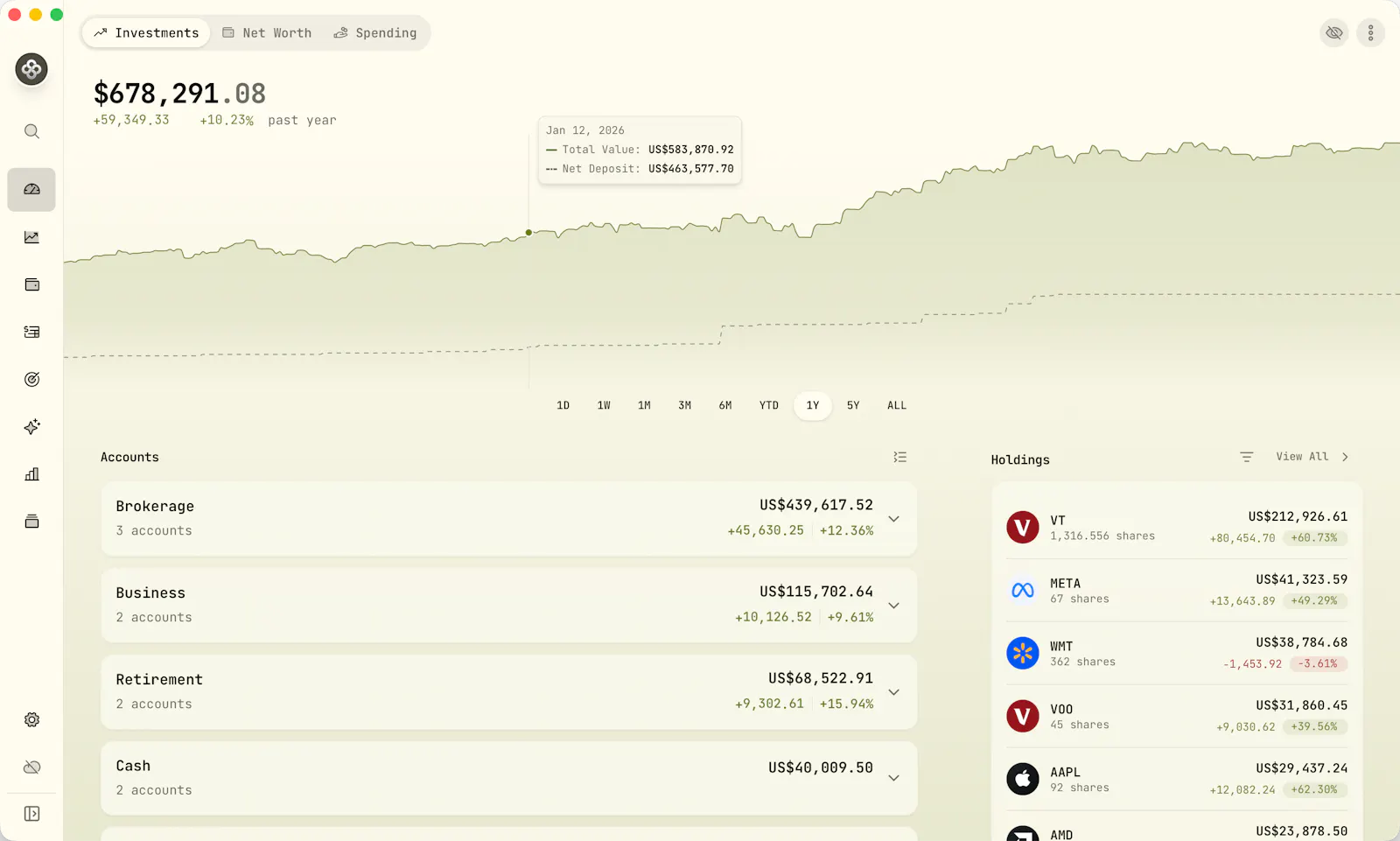Toggle the sidebar panel collapse icon
This screenshot has height=841, width=1400.
tap(31, 814)
